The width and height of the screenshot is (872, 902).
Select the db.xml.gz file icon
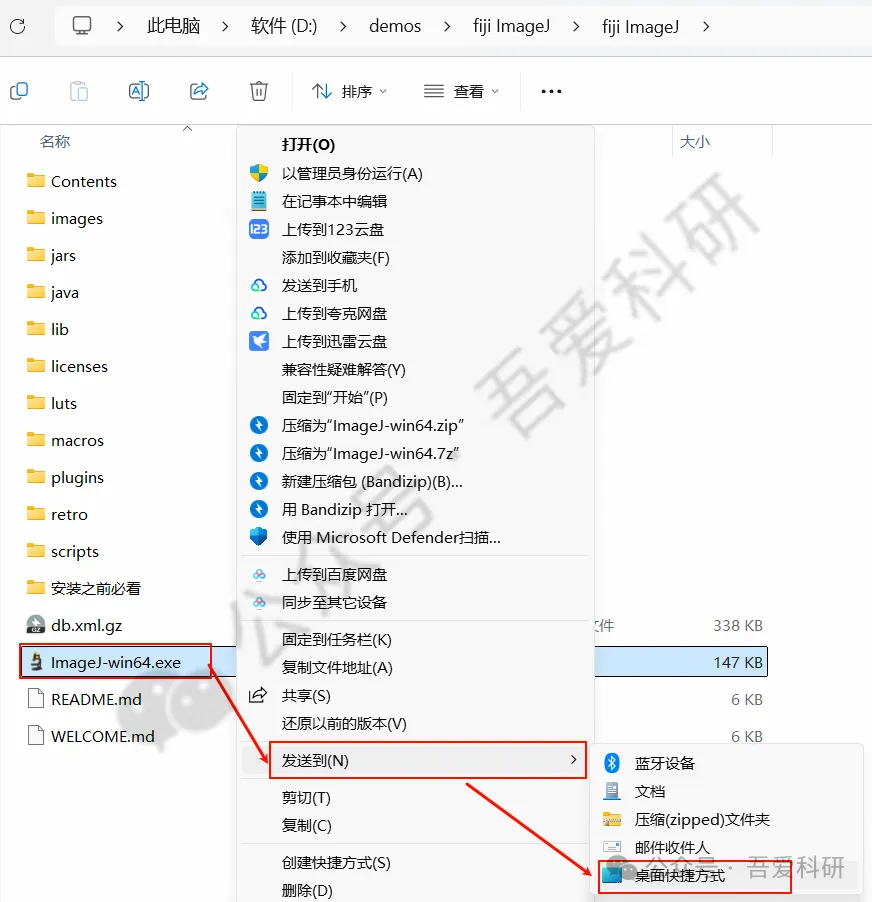(x=36, y=625)
